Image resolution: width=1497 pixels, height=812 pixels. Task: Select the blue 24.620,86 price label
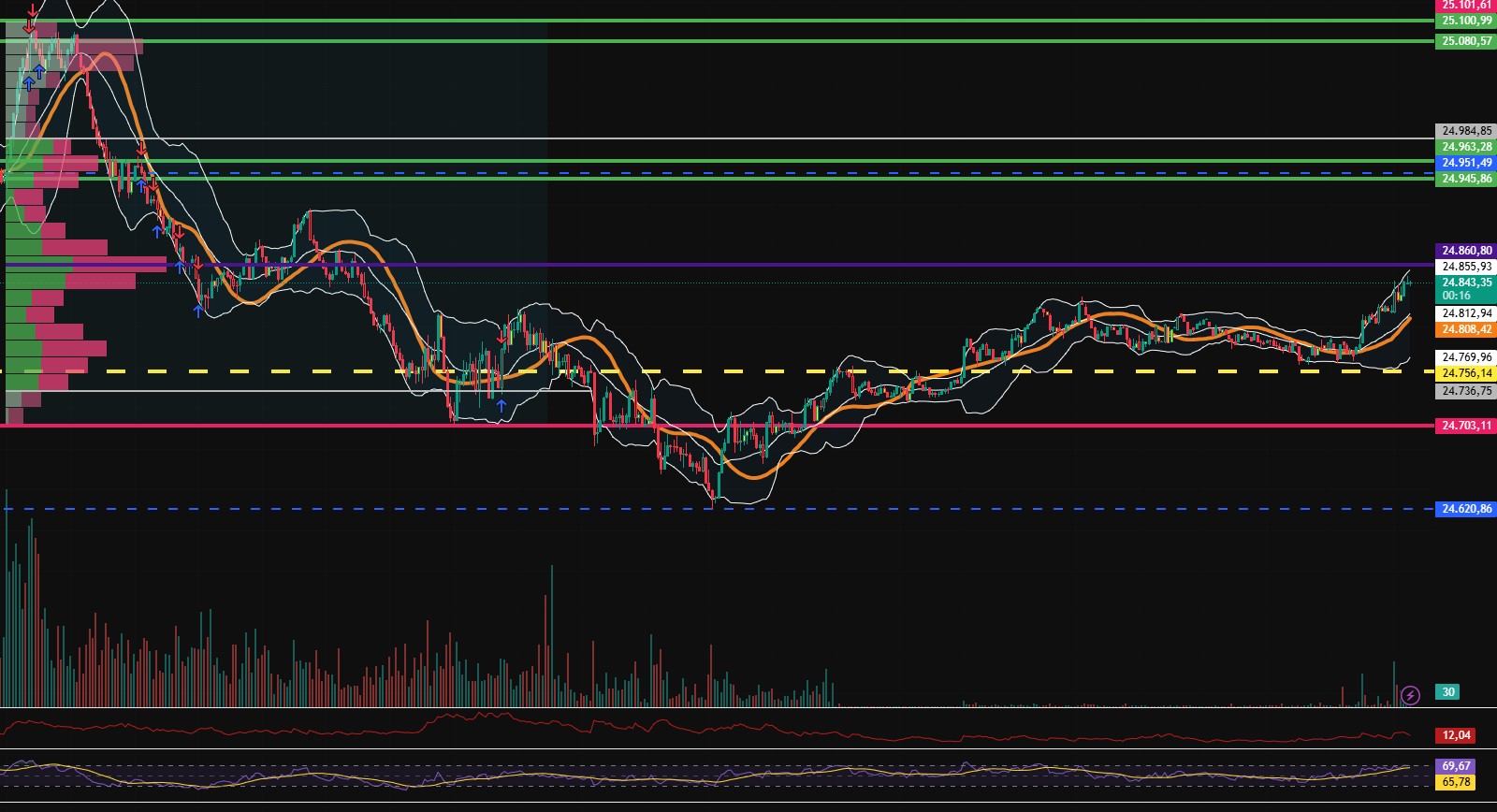[1465, 509]
